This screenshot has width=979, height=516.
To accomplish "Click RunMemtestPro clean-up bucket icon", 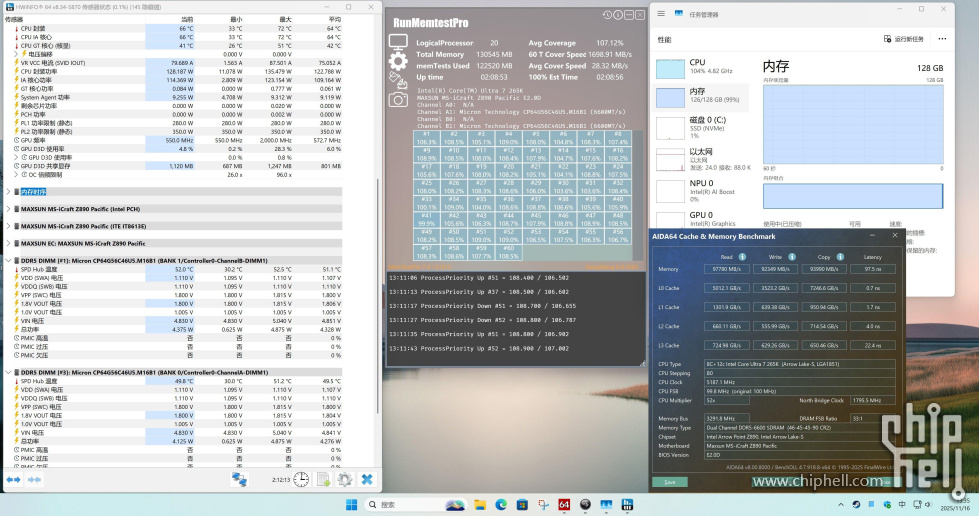I will (x=398, y=80).
